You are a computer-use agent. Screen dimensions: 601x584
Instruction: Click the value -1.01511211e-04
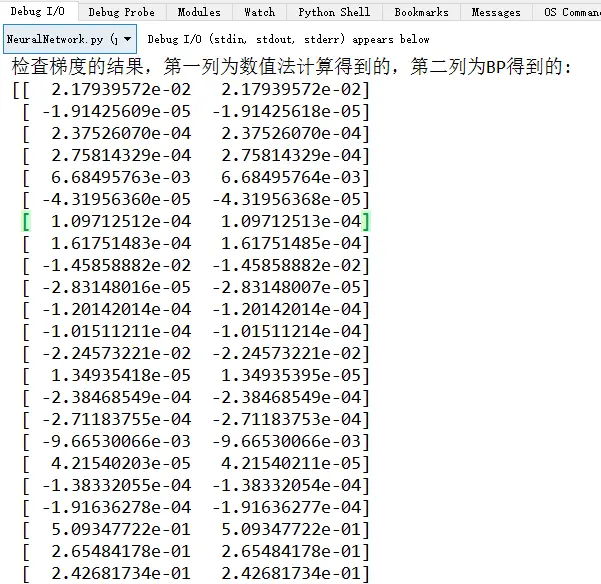(x=116, y=331)
